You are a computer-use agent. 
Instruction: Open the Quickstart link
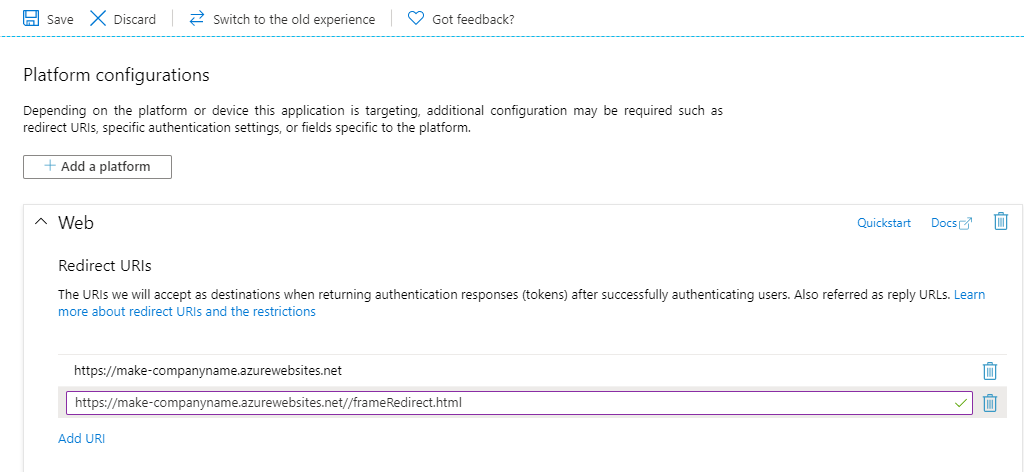884,223
